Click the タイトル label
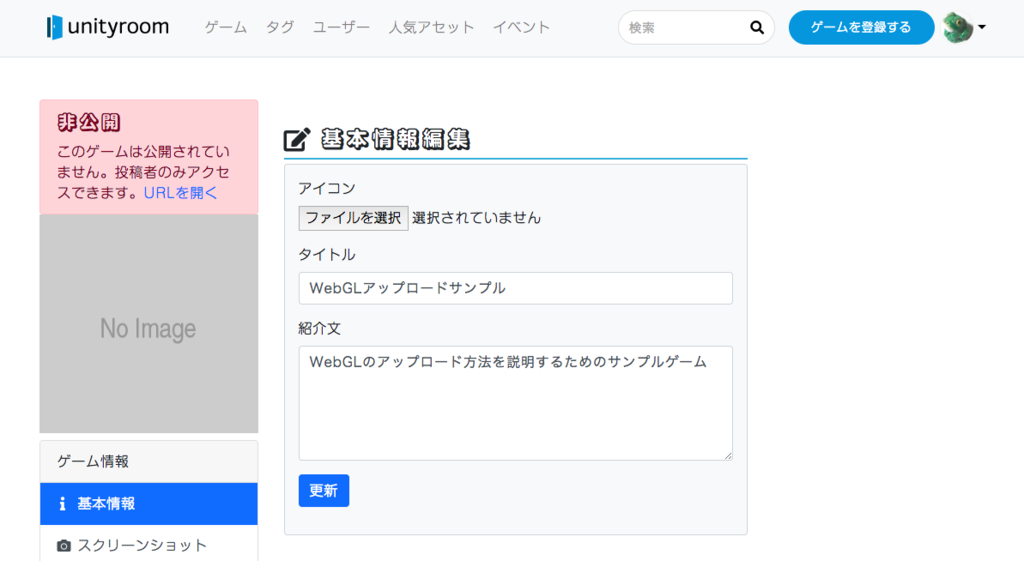The height and width of the screenshot is (561, 1024). [x=327, y=255]
